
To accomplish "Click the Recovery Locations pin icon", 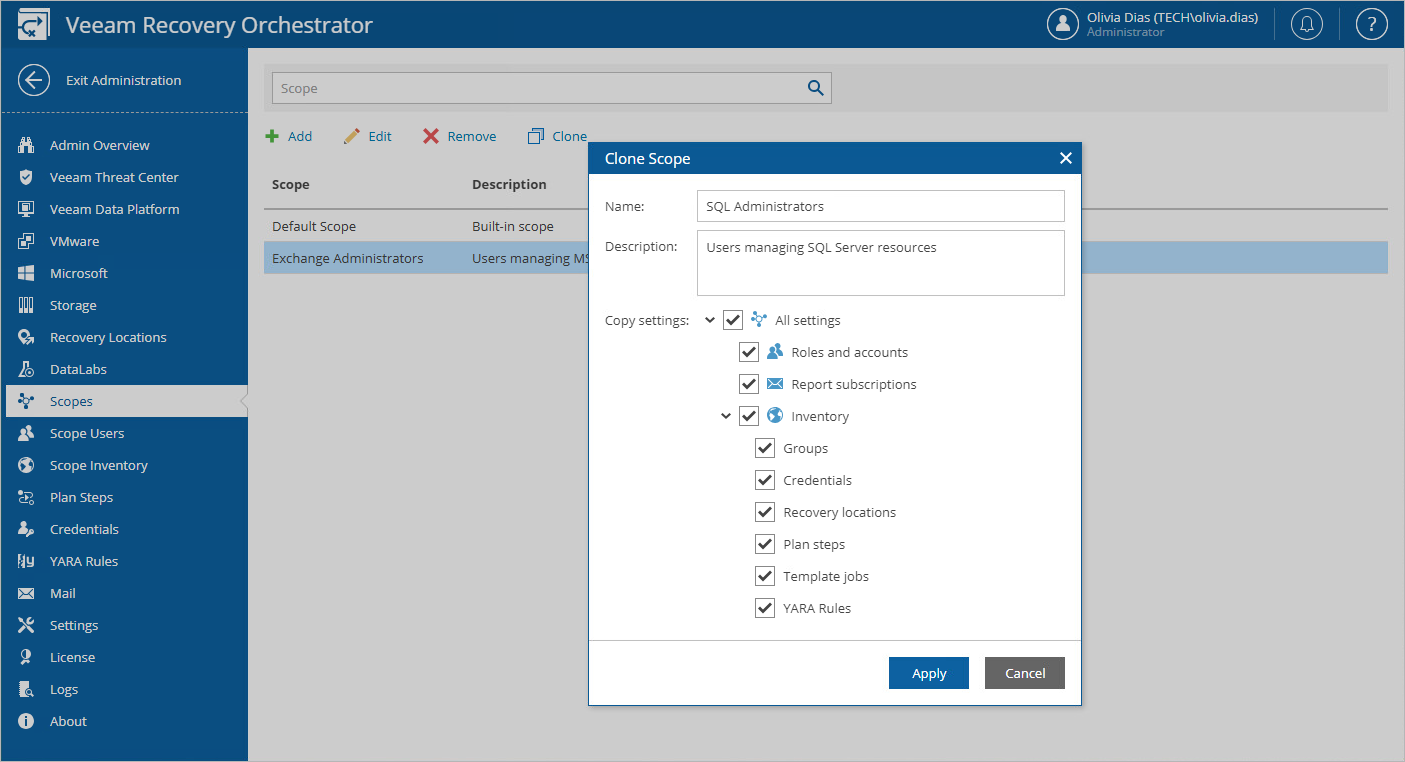I will 27,337.
